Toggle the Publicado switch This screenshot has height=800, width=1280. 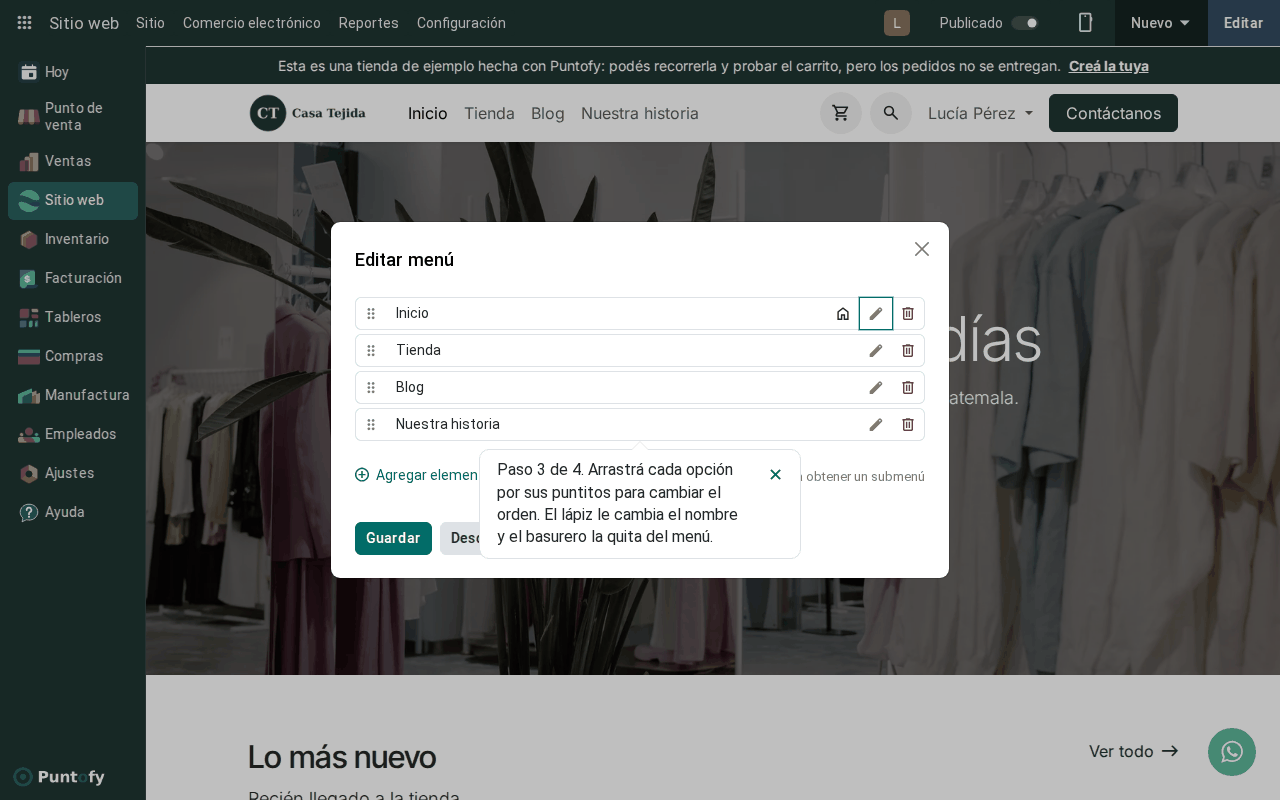[1025, 23]
